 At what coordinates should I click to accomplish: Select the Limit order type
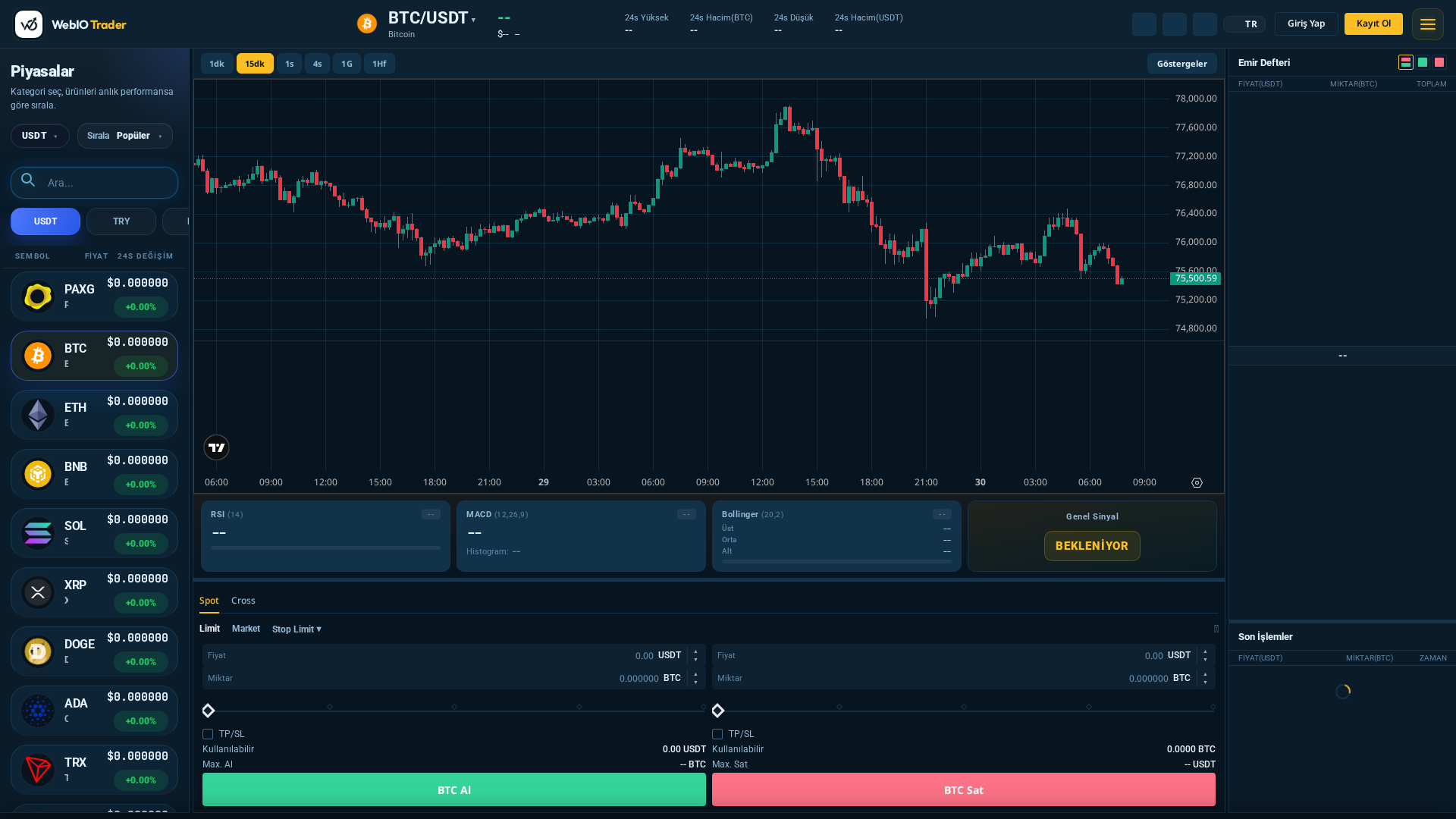(209, 629)
